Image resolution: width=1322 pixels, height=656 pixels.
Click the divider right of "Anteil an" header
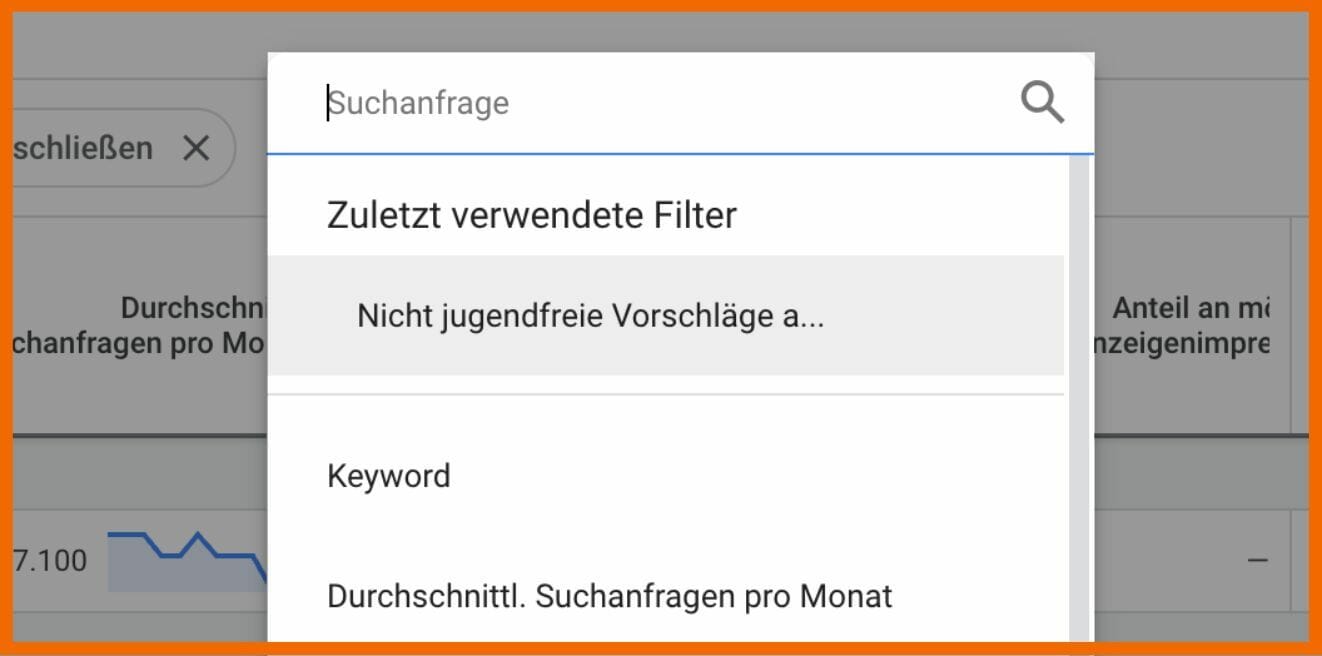[x=1292, y=325]
